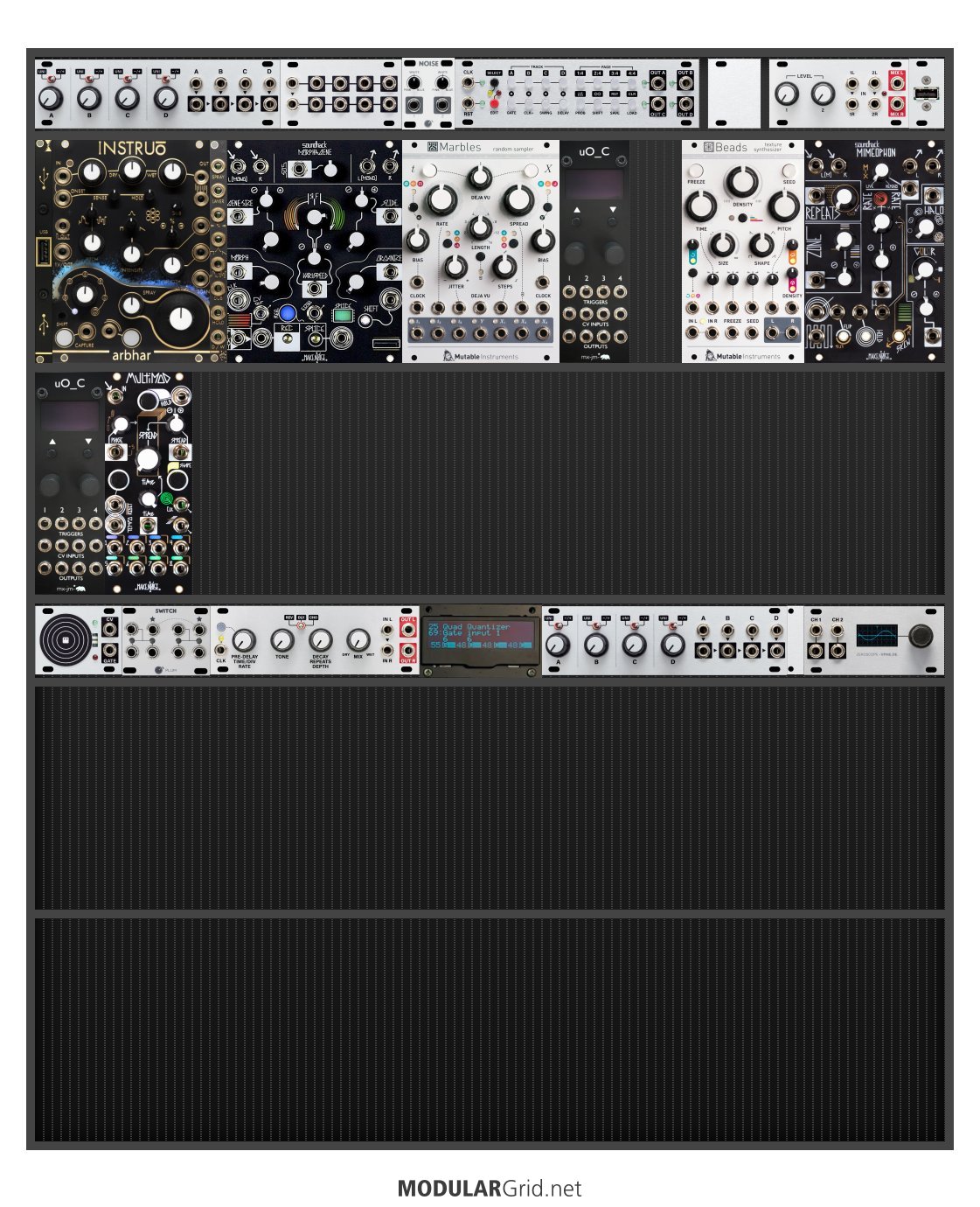This screenshot has height=1207, width=980.
Task: Click the Marbles DEJA VU knob
Action: pos(480,178)
